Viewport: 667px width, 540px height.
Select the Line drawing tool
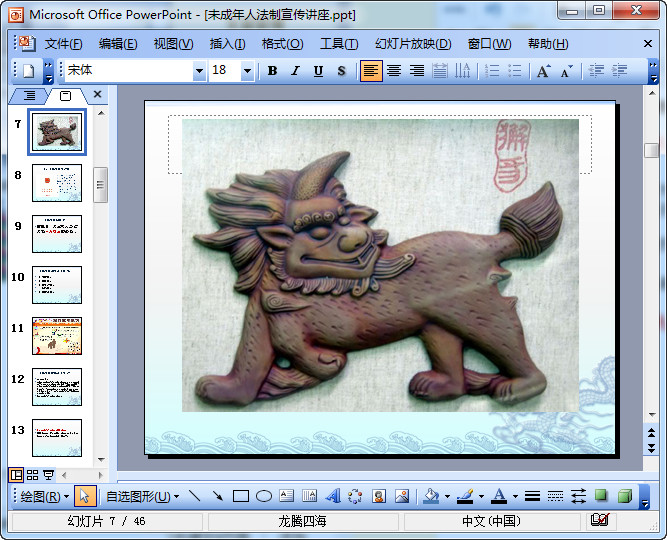point(195,496)
